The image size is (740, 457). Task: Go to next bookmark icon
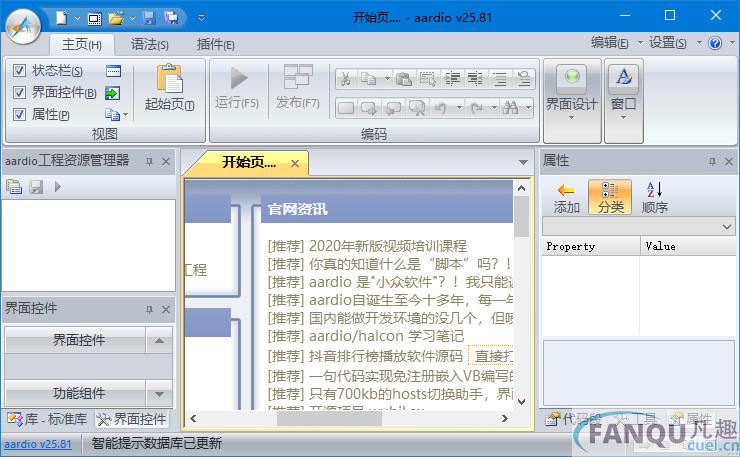(x=369, y=108)
